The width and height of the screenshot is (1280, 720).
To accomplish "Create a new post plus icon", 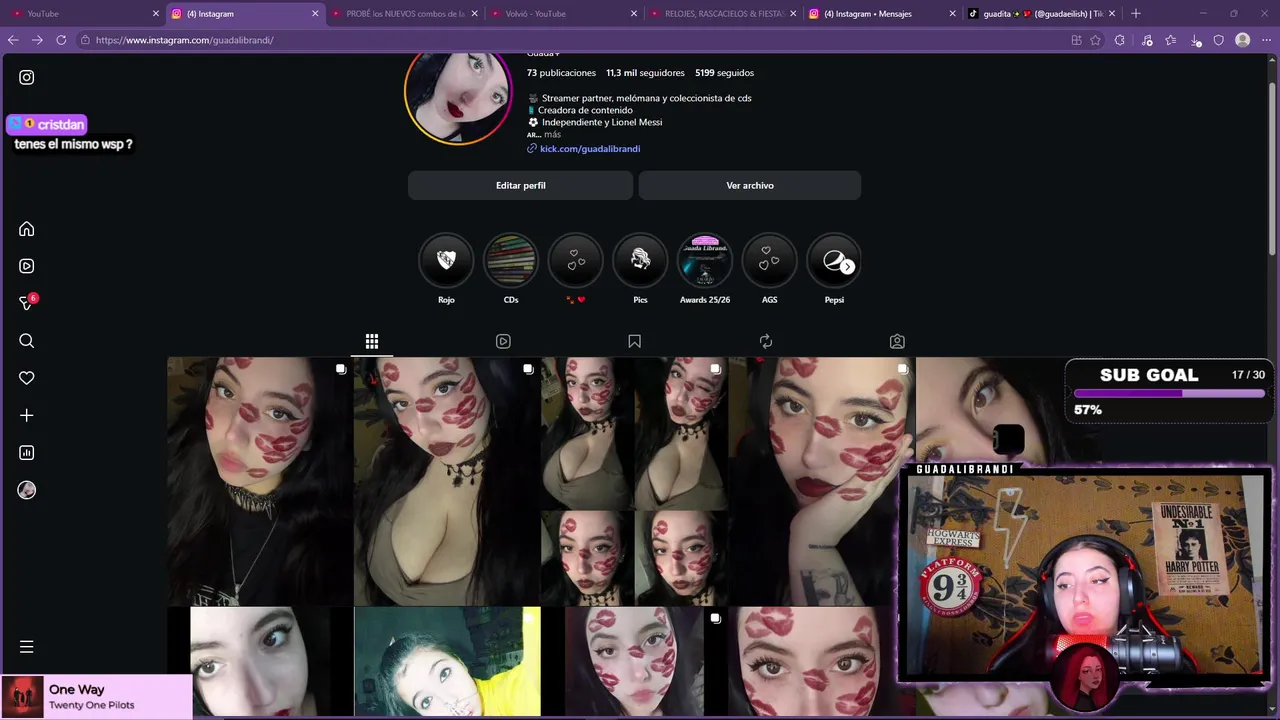I will (27, 415).
